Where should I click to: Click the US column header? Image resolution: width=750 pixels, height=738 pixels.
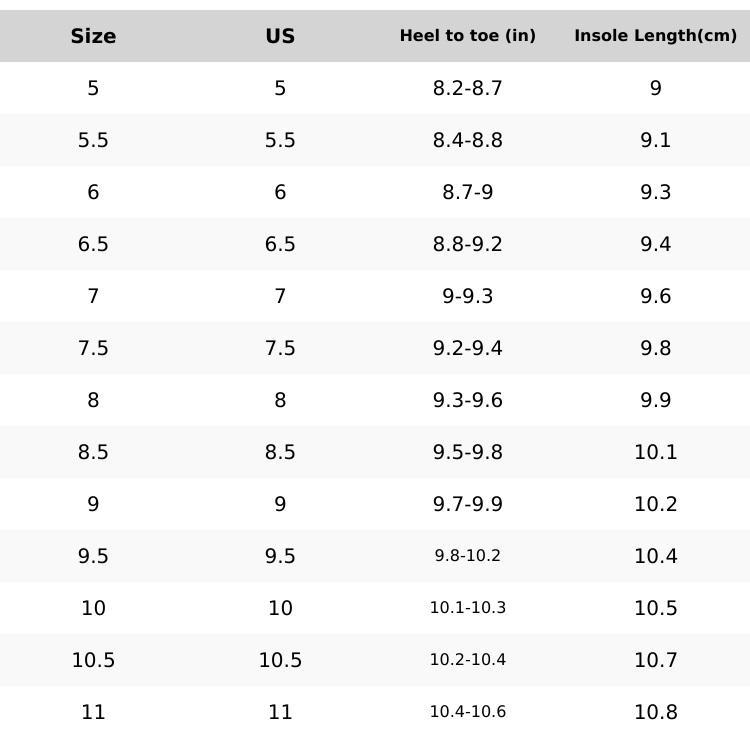pos(280,36)
